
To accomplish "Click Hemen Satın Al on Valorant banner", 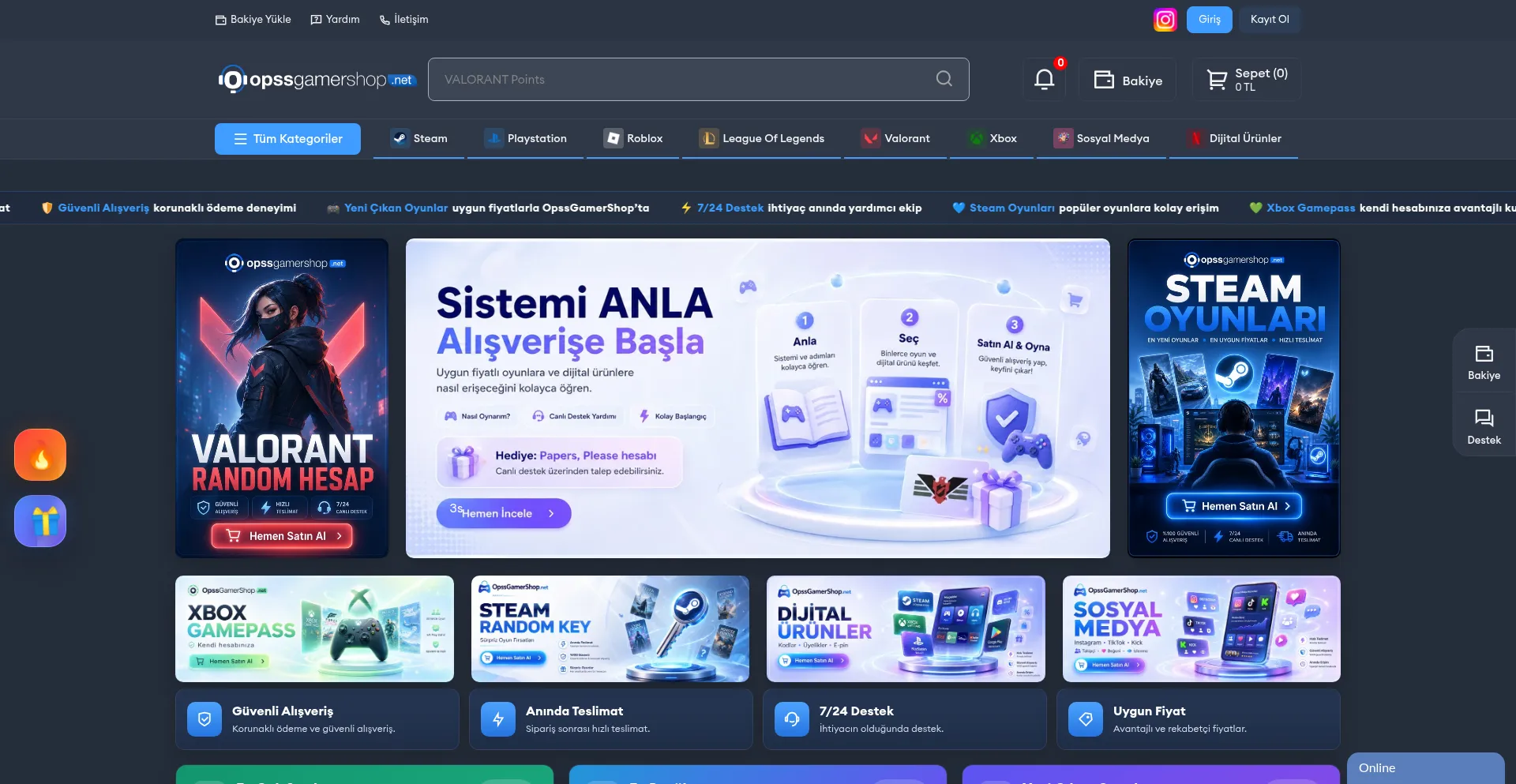I will tap(282, 536).
